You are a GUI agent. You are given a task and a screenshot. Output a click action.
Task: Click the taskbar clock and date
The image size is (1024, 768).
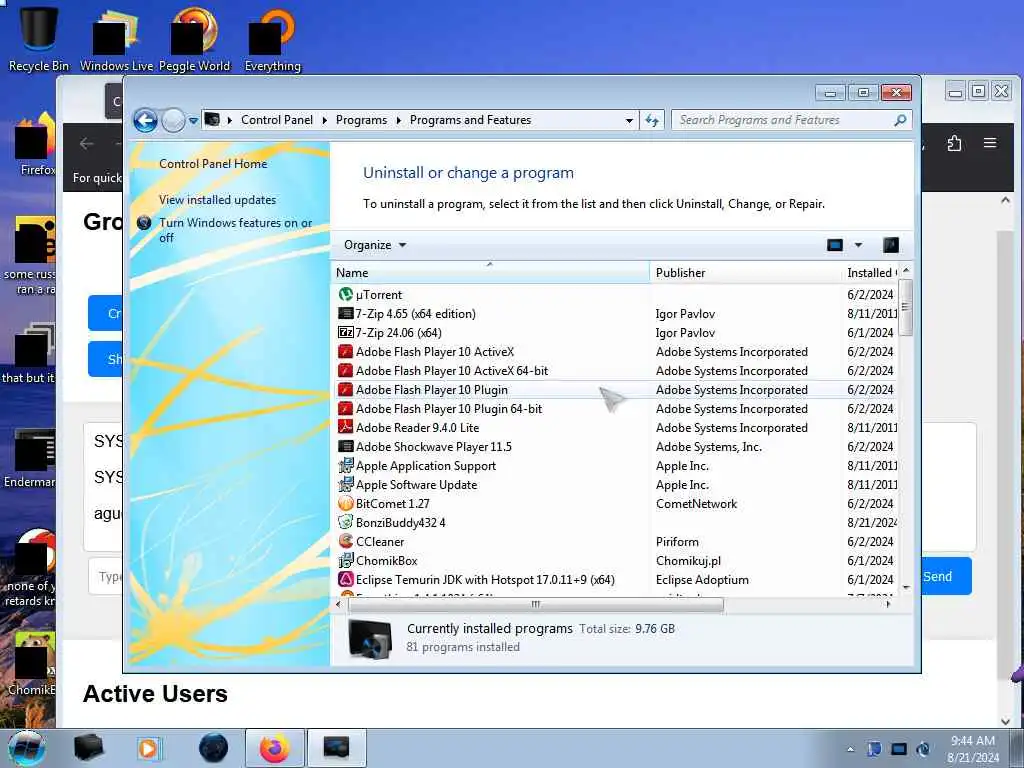click(972, 749)
